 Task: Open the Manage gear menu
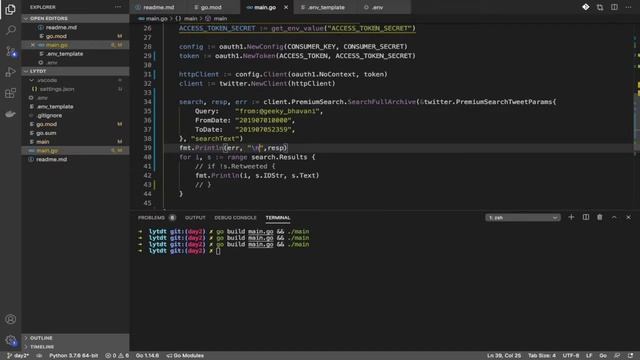[x=11, y=340]
